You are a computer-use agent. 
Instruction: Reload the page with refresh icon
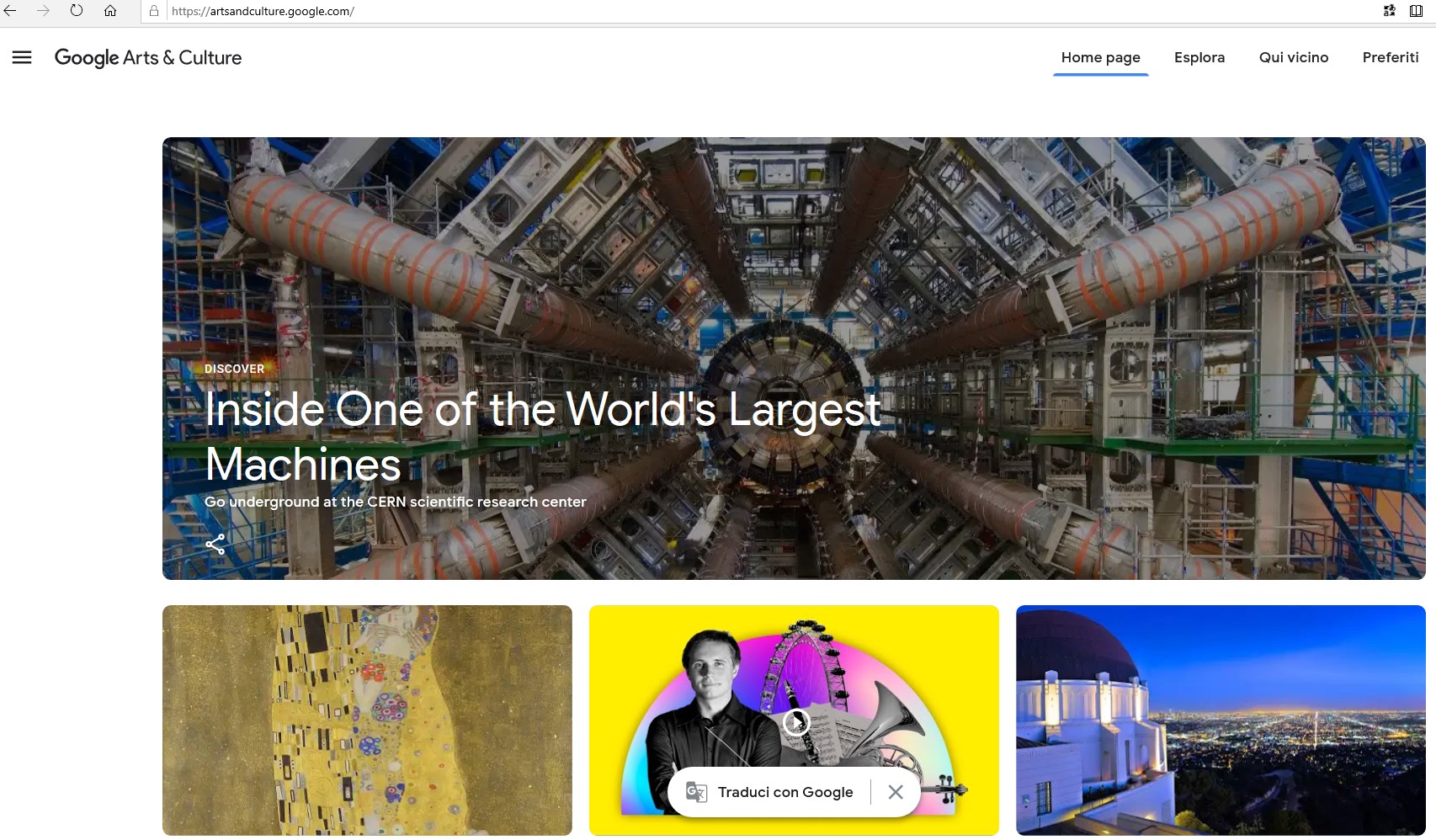point(77,11)
